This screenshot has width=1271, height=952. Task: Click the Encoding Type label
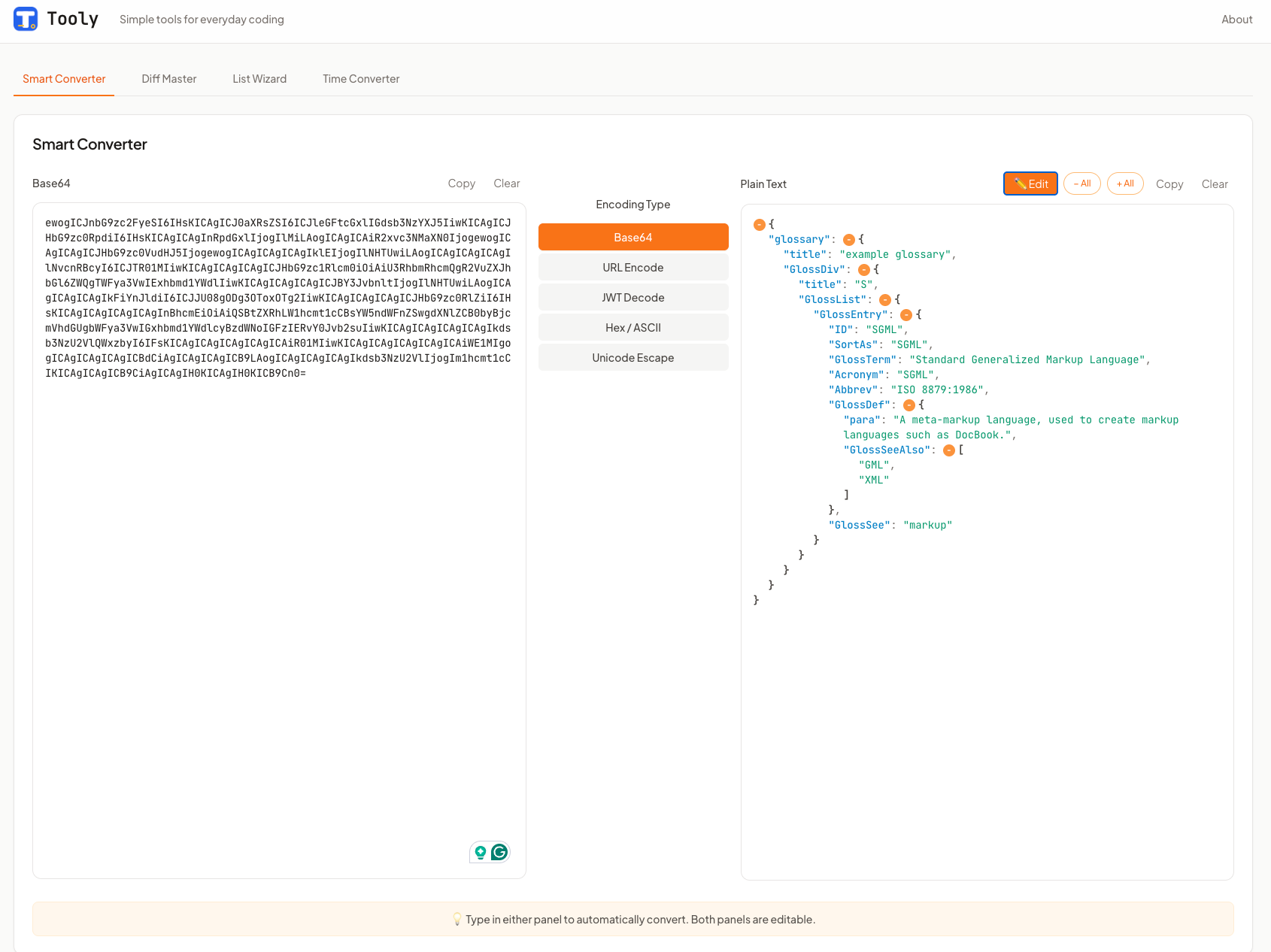click(x=633, y=205)
